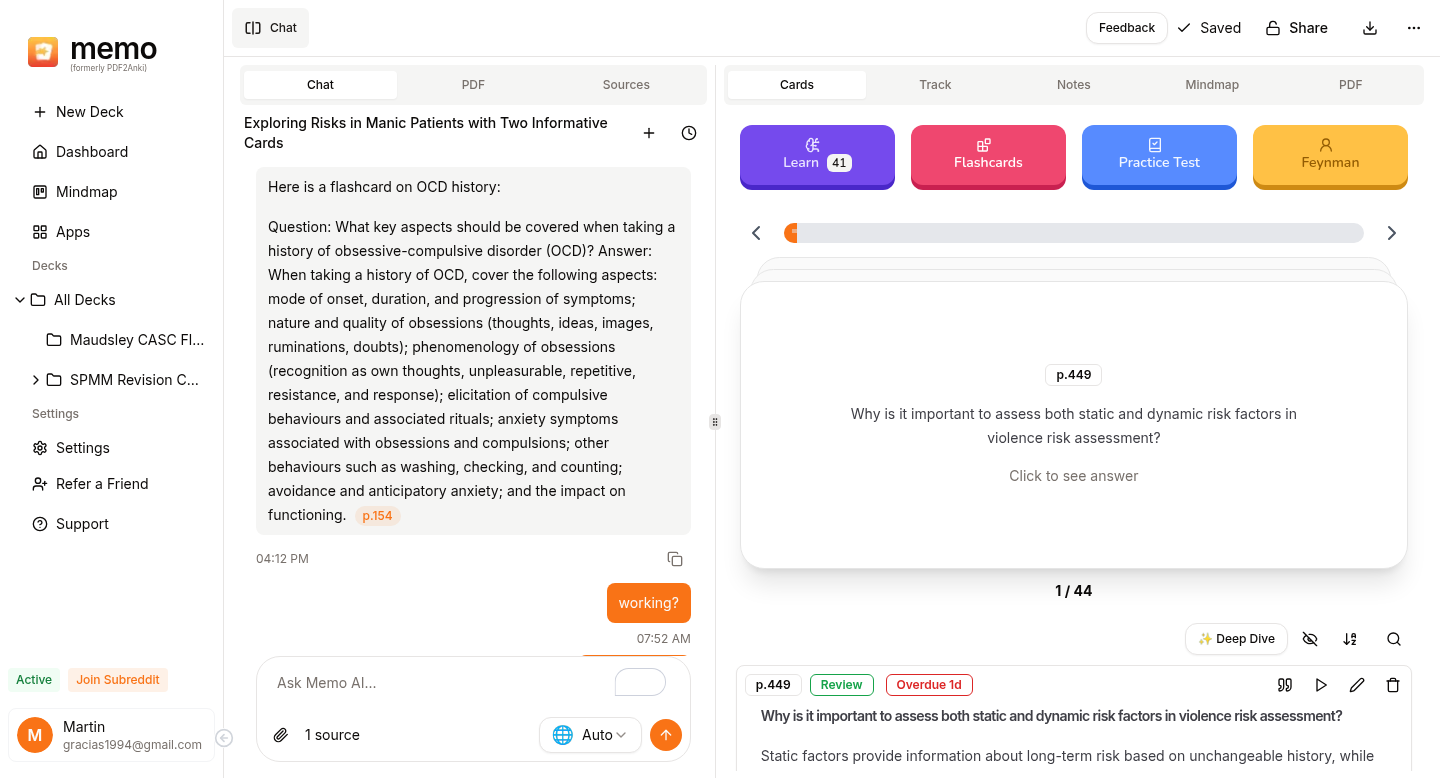The width and height of the screenshot is (1440, 778).
Task: Edit the card using pencil icon
Action: tap(1357, 685)
